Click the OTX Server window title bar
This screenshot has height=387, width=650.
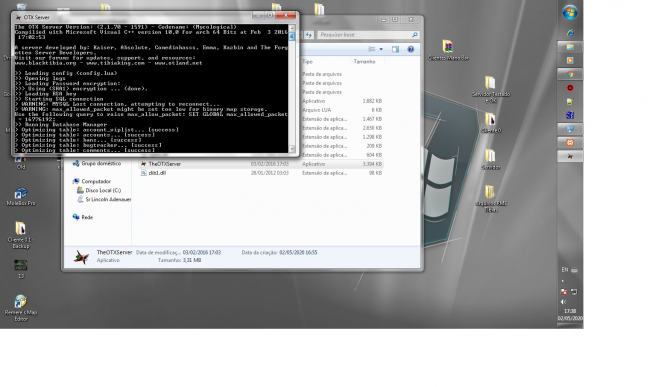(133, 17)
